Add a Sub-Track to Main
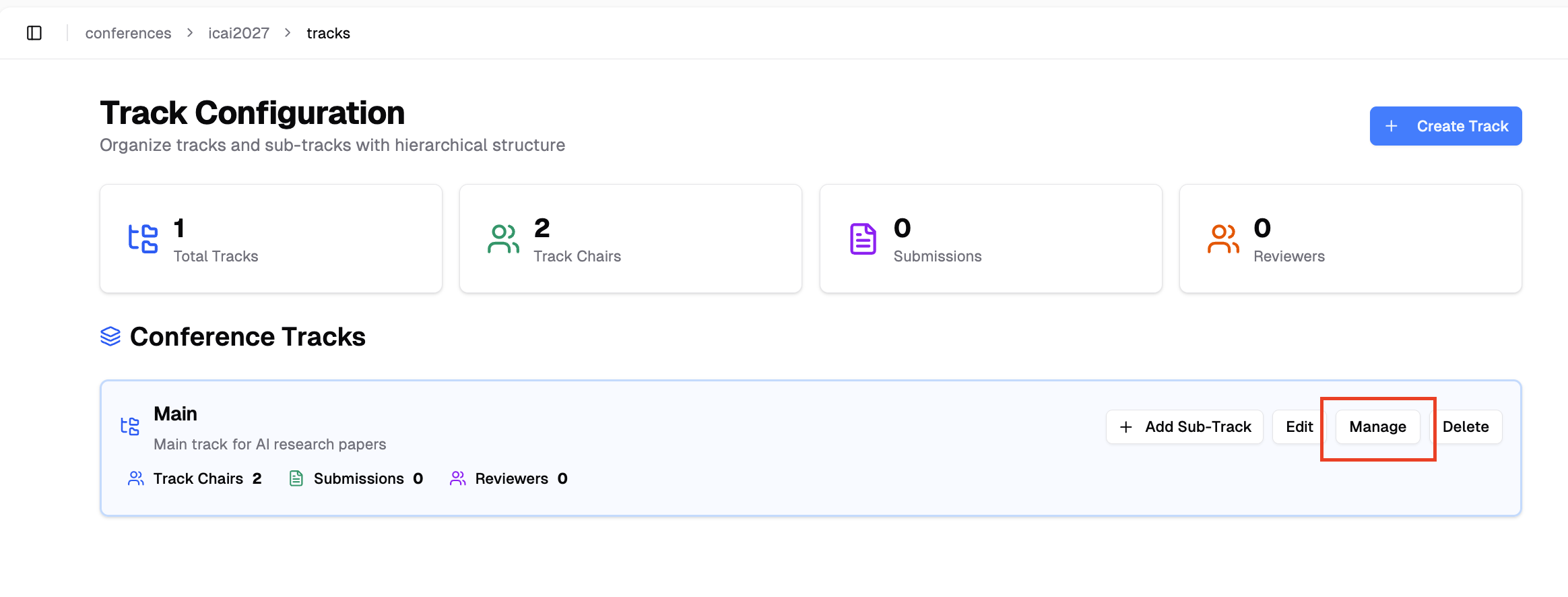This screenshot has height=597, width=1568. (x=1184, y=427)
